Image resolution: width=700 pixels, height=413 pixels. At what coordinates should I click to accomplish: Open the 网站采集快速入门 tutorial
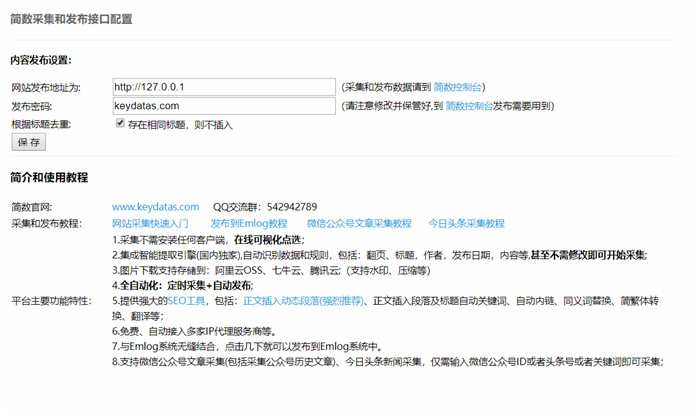[149, 223]
